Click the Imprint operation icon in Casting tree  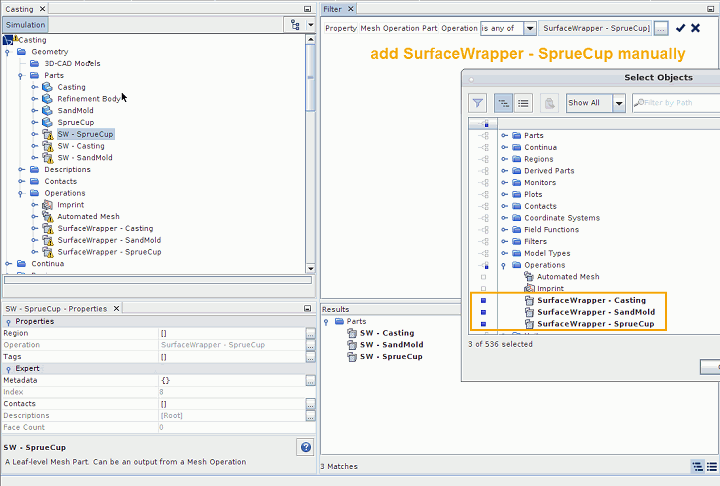click(47, 204)
